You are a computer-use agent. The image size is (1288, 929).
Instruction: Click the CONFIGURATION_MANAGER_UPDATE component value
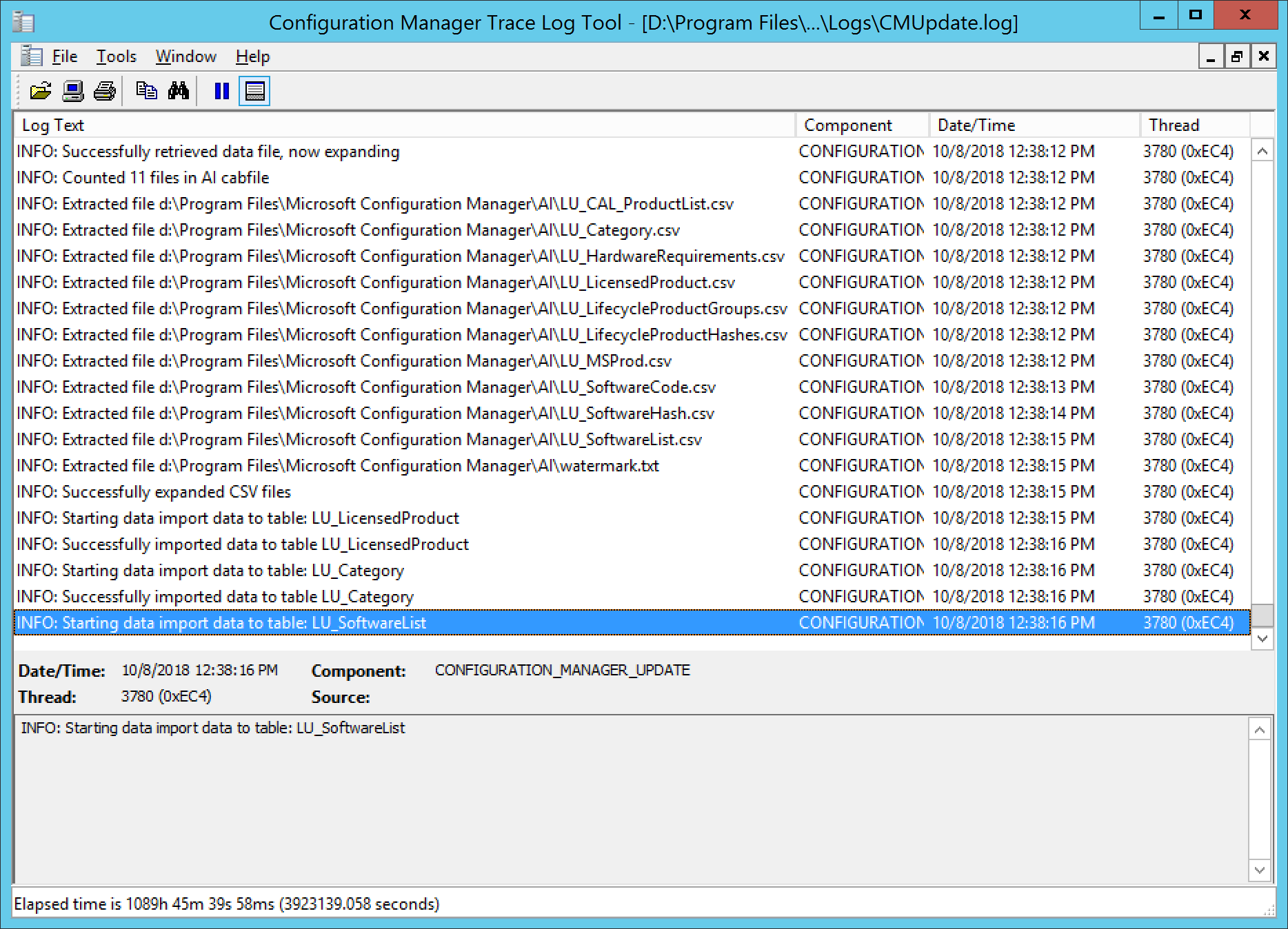click(x=562, y=670)
